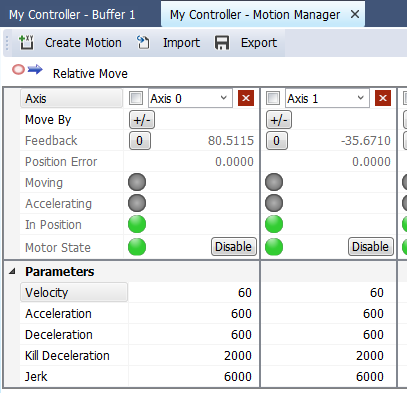Check the Axis 1 checkbox
407x393 pixels.
click(x=273, y=98)
